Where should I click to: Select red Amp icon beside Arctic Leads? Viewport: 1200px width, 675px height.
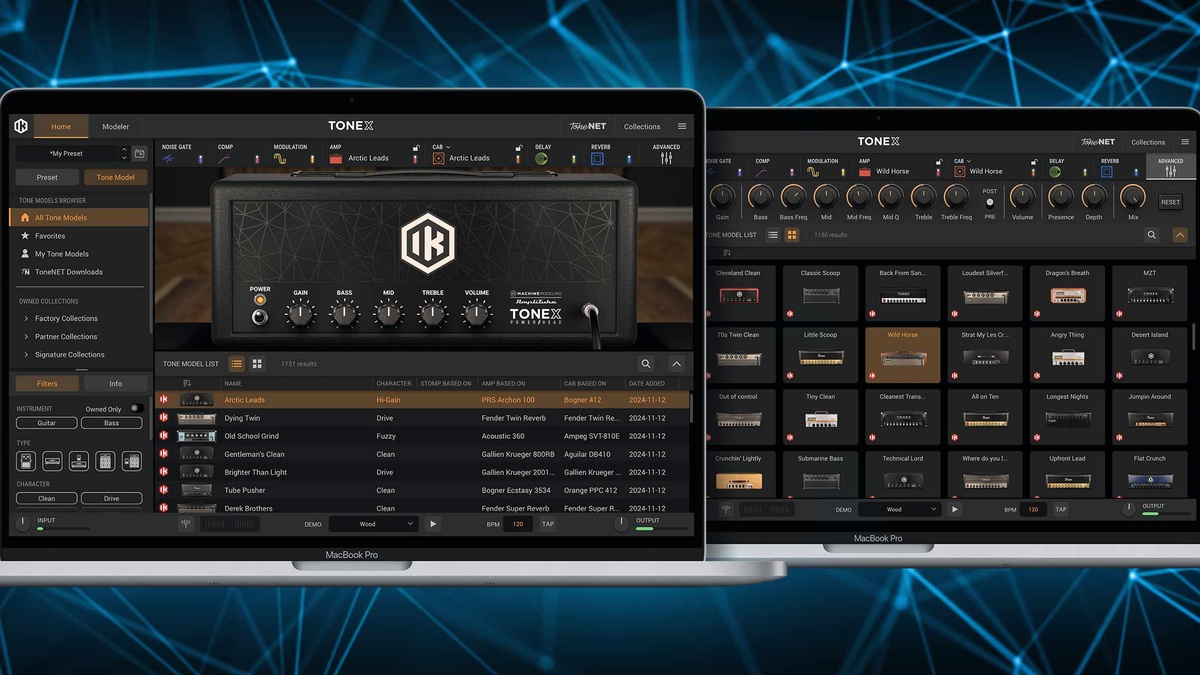[336, 158]
